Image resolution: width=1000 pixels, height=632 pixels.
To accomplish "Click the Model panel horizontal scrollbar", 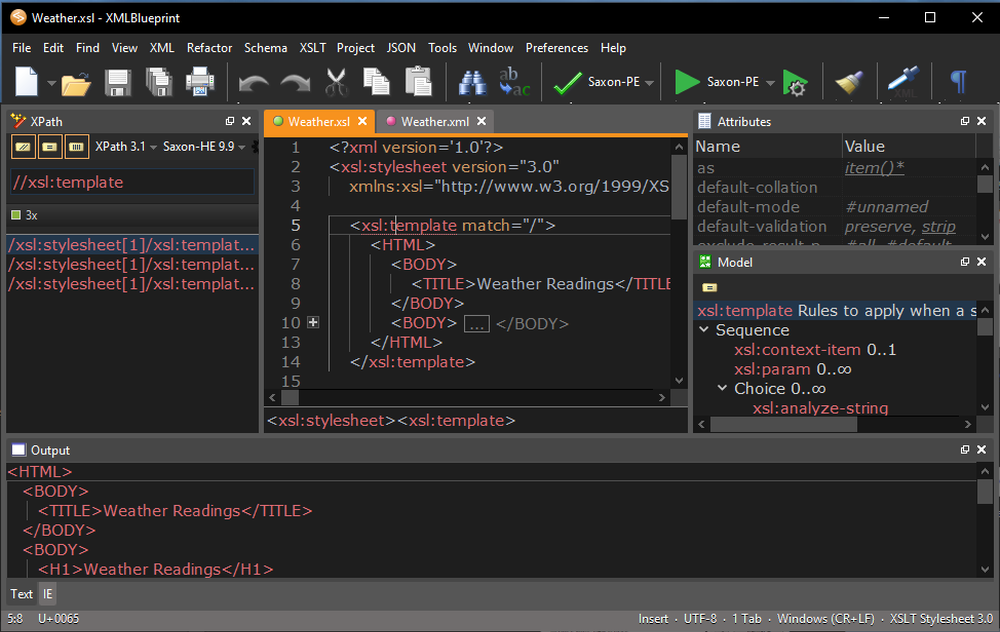I will click(783, 424).
